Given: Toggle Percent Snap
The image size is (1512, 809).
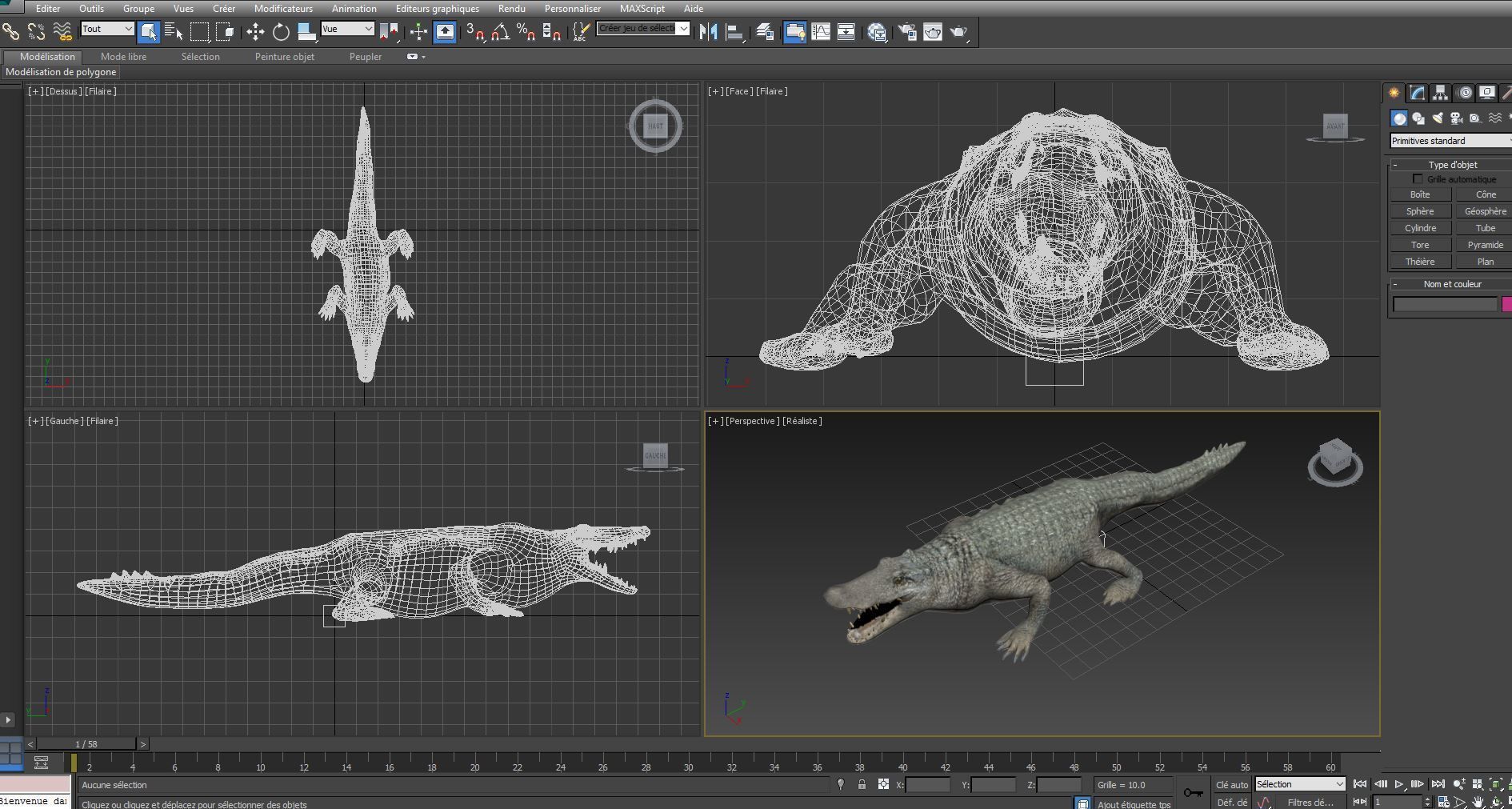Looking at the screenshot, I should (x=526, y=32).
